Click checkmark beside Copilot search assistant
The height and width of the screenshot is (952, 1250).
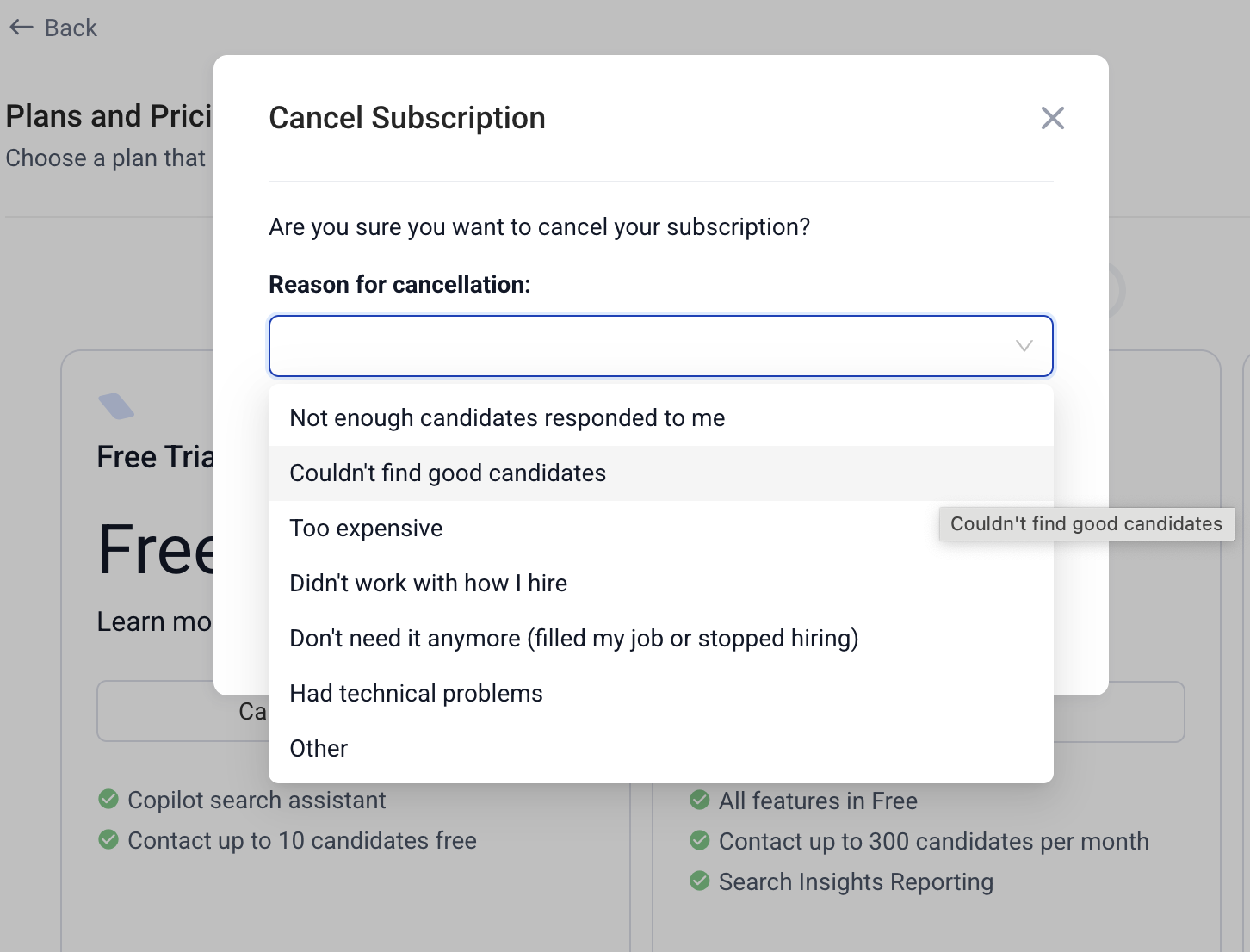(x=108, y=800)
